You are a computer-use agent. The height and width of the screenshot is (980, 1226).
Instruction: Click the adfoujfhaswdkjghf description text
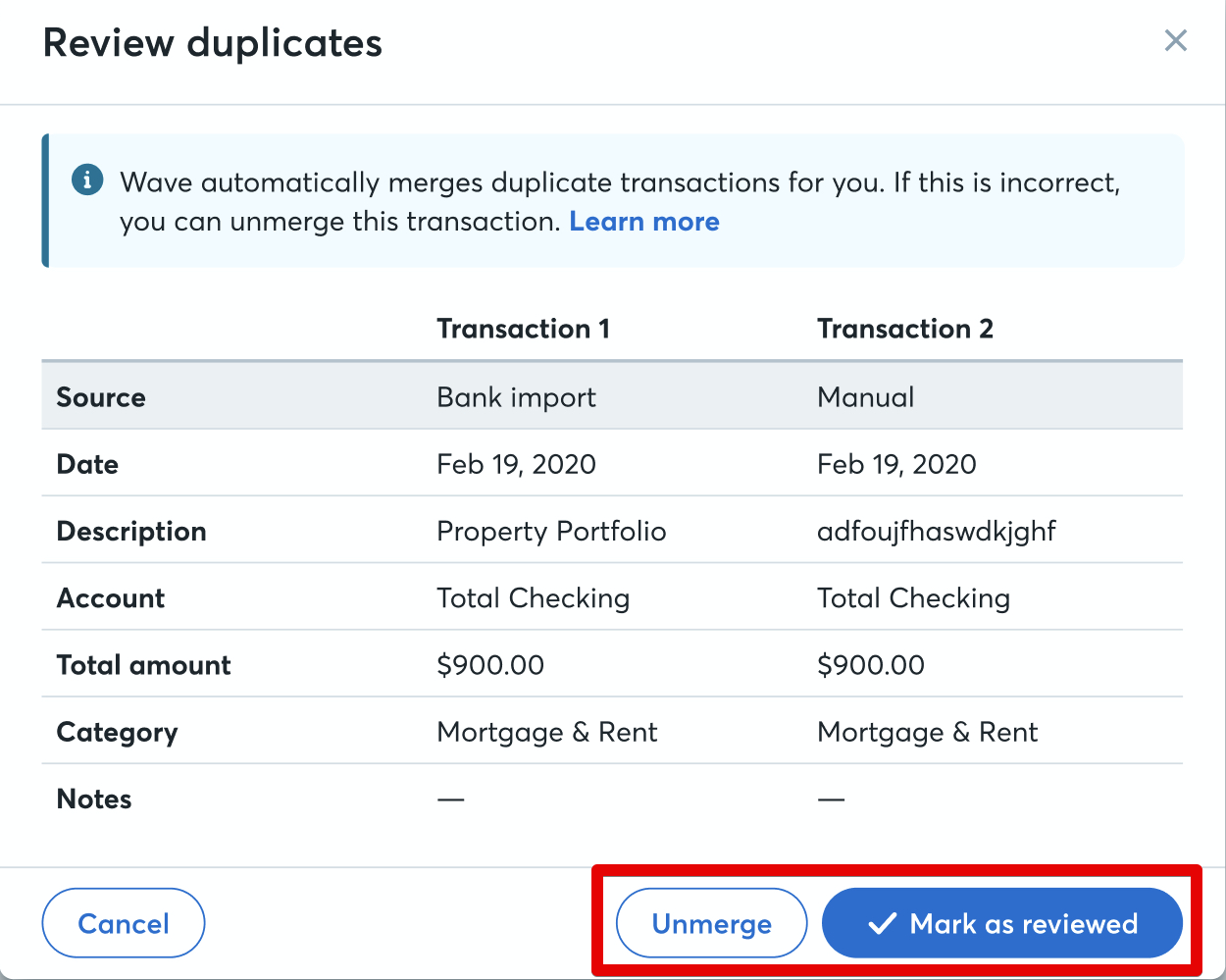(936, 532)
